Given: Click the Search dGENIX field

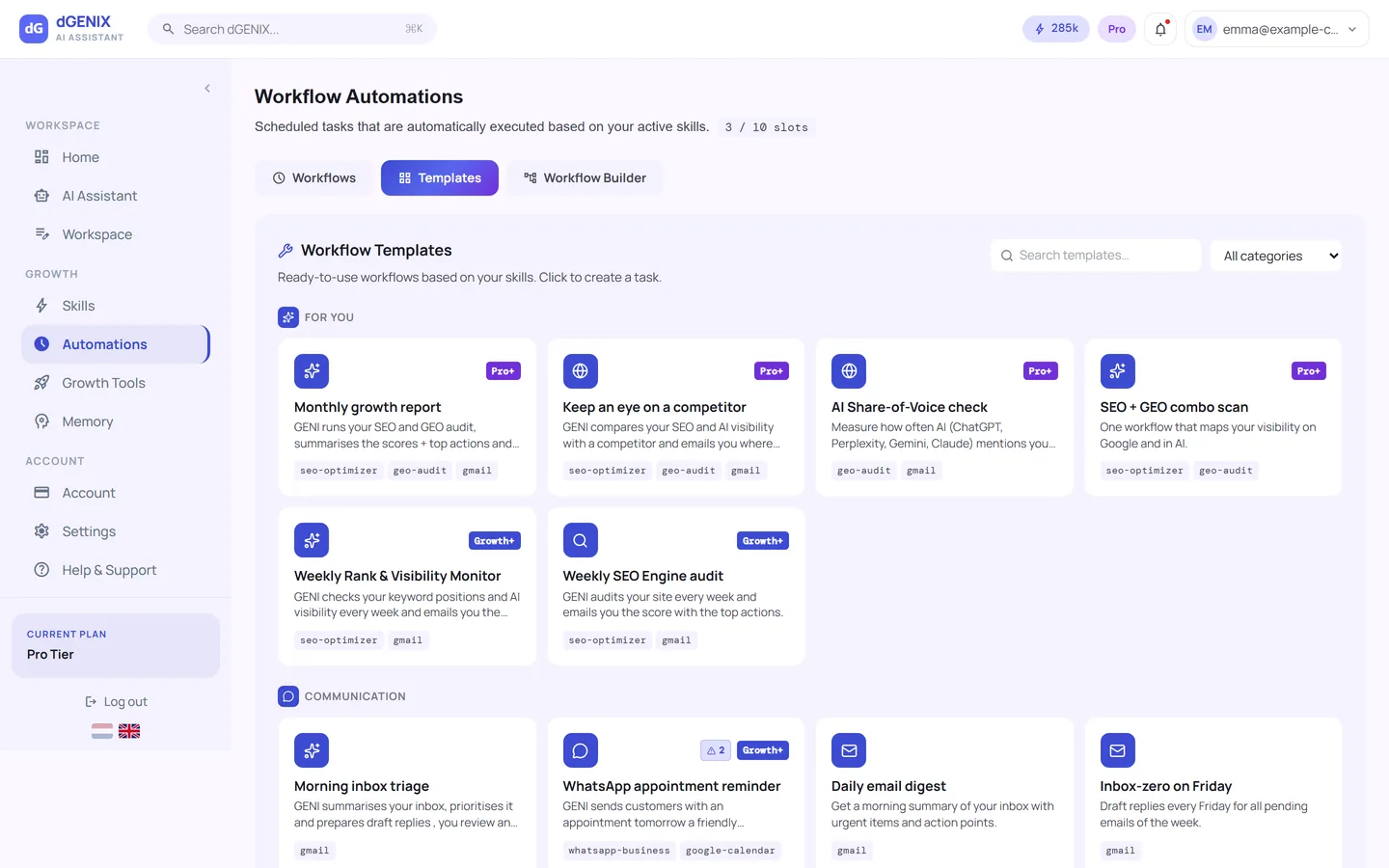Looking at the screenshot, I should click(x=292, y=29).
